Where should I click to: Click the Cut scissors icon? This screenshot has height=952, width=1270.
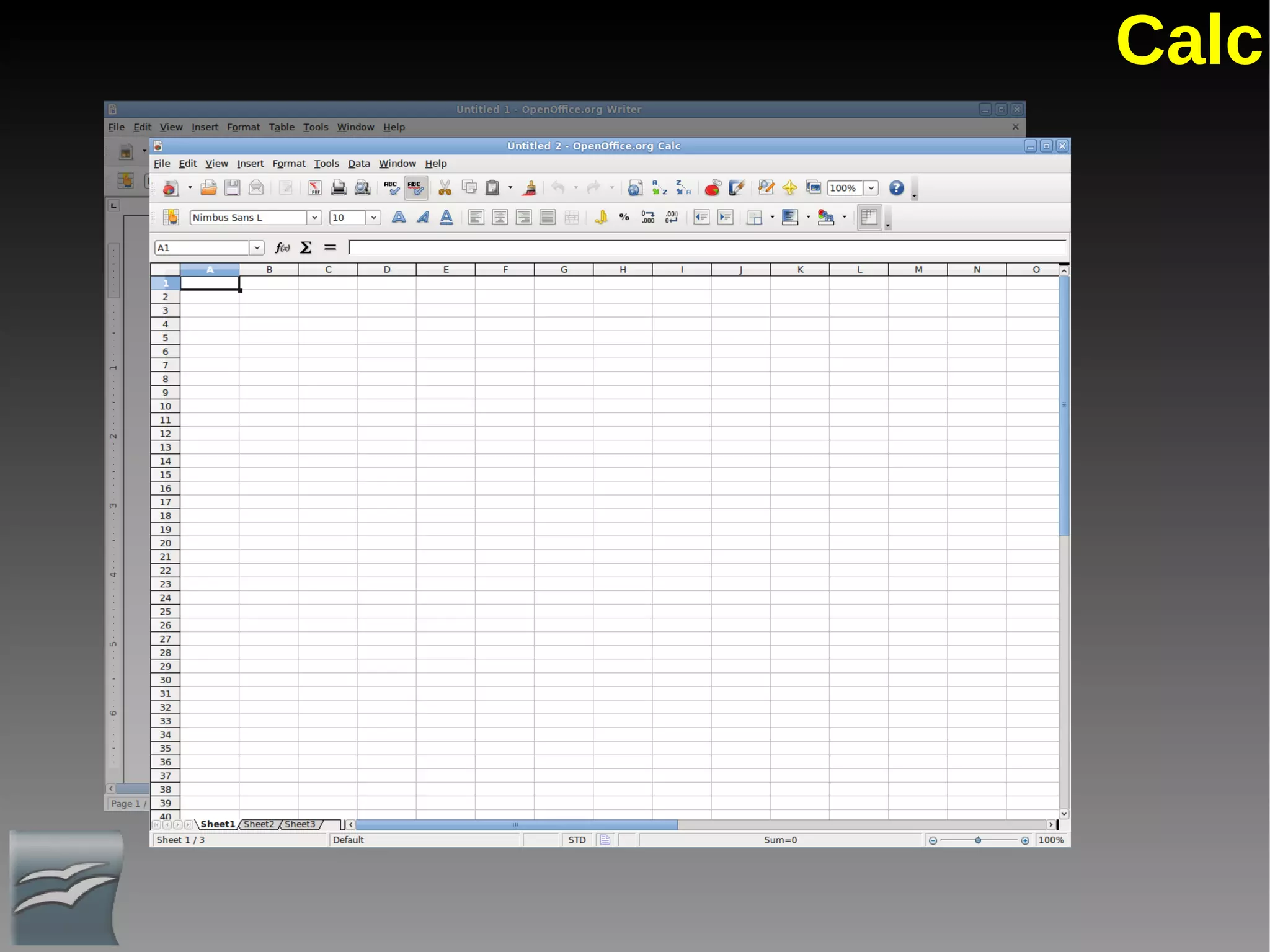[x=445, y=188]
